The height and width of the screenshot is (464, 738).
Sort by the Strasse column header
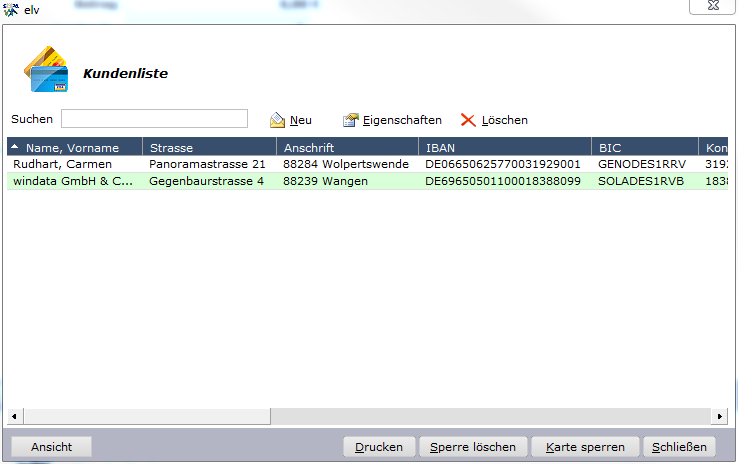(209, 147)
